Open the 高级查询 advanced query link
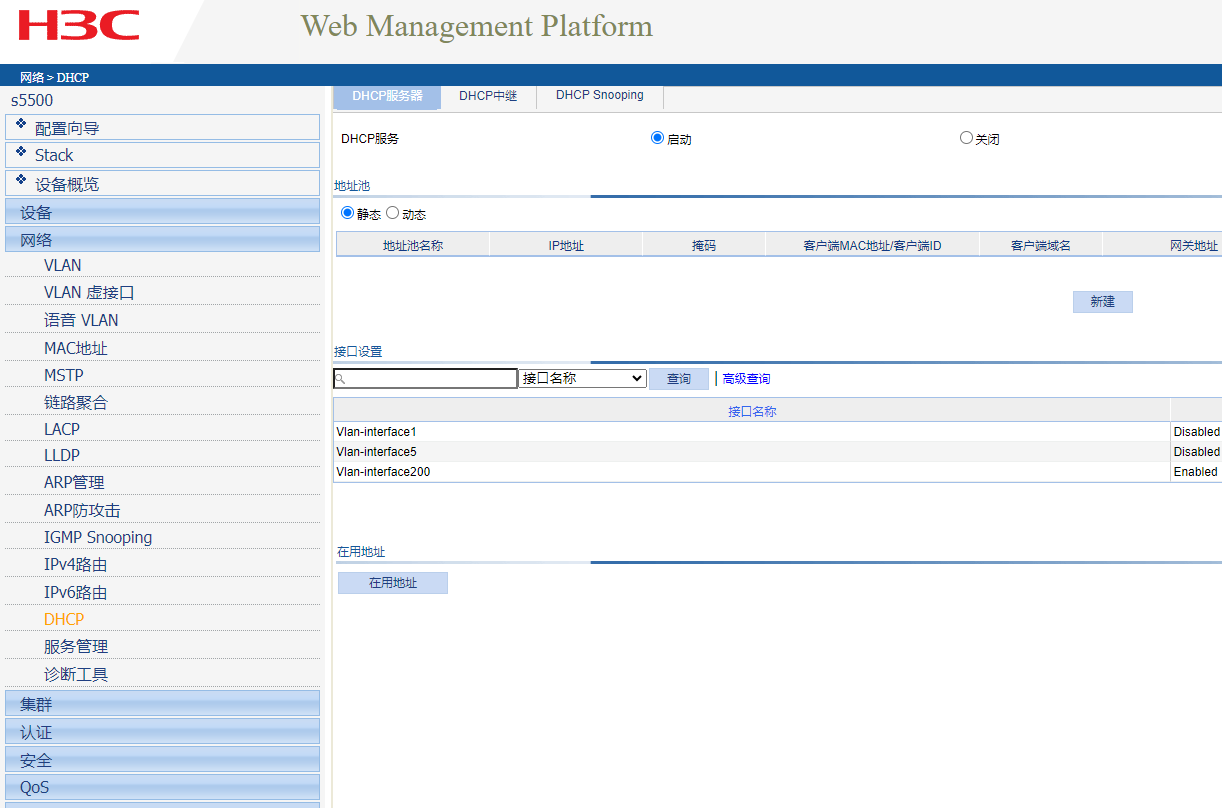The width and height of the screenshot is (1222, 808). click(x=746, y=379)
